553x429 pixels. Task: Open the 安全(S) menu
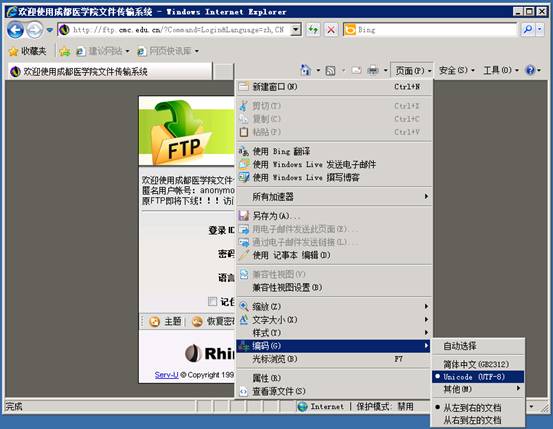pos(456,71)
